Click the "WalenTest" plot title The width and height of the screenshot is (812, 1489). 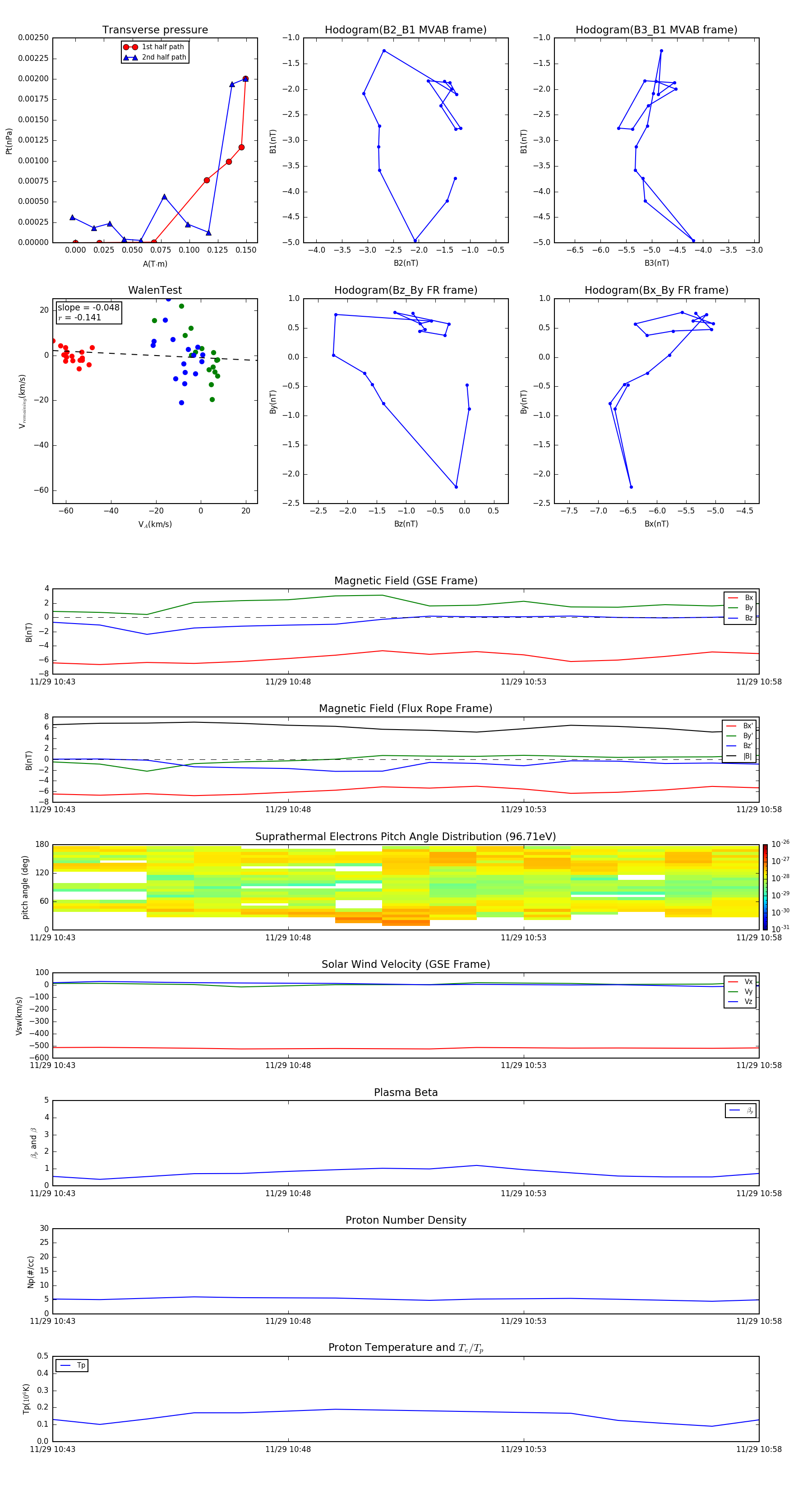[155, 290]
